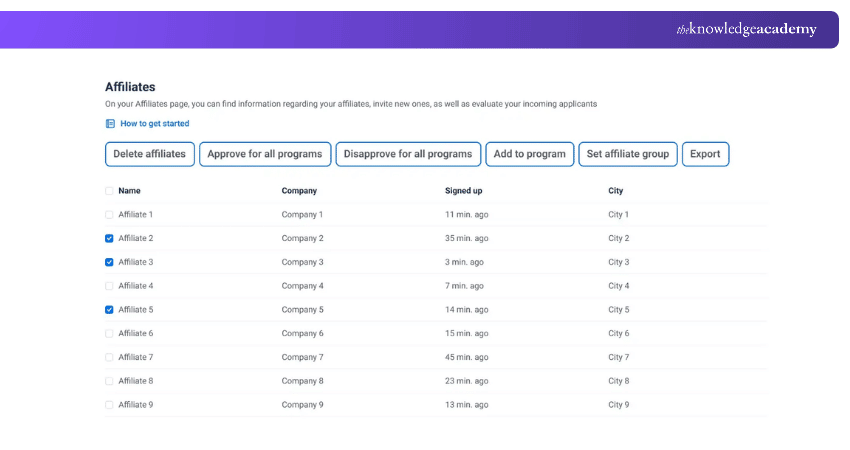Click the City 5 cell
Viewport: 850px width, 450px height.
click(619, 310)
